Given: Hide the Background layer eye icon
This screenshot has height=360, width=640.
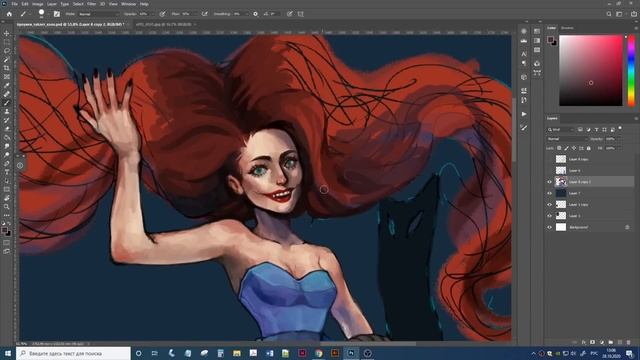Looking at the screenshot, I should pyautogui.click(x=549, y=227).
